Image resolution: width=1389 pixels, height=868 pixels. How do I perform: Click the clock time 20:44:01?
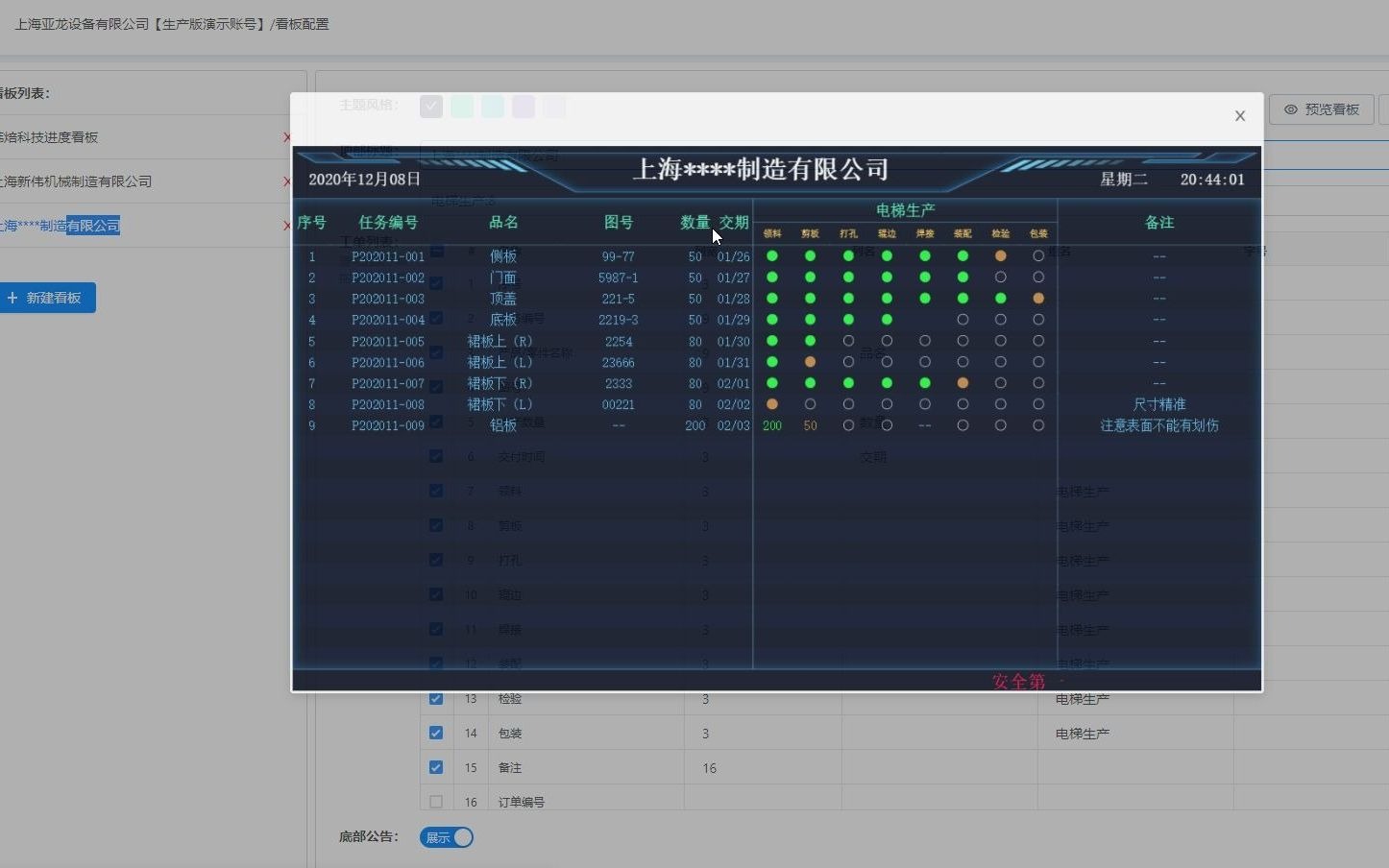click(1212, 180)
